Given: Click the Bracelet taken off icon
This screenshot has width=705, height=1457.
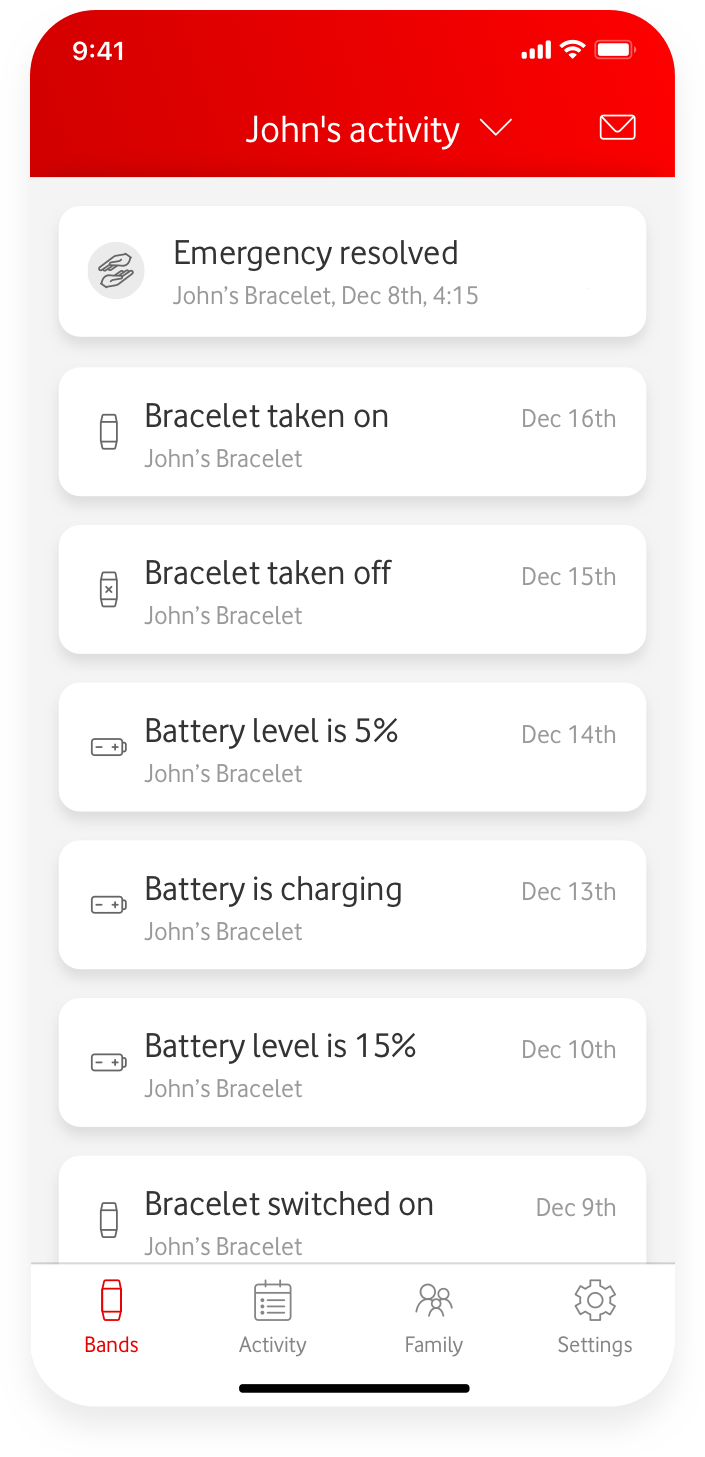Looking at the screenshot, I should click(x=109, y=589).
